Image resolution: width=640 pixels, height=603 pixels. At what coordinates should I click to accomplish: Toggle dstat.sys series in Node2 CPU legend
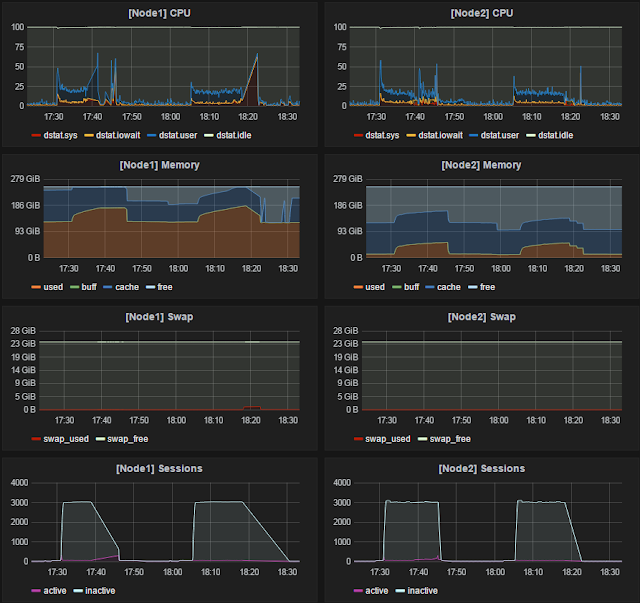[376, 135]
